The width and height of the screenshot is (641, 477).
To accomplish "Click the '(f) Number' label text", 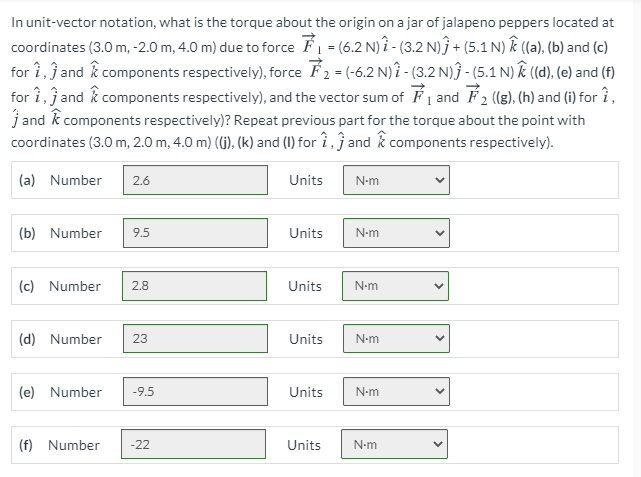I will click(x=59, y=445).
